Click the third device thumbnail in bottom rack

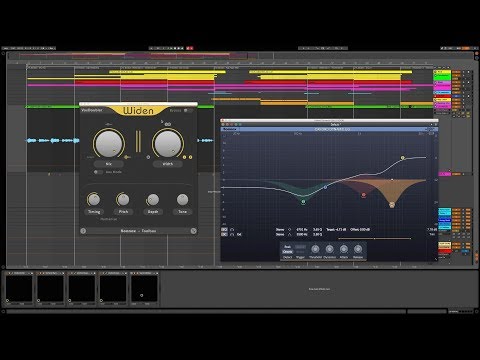coord(82,289)
